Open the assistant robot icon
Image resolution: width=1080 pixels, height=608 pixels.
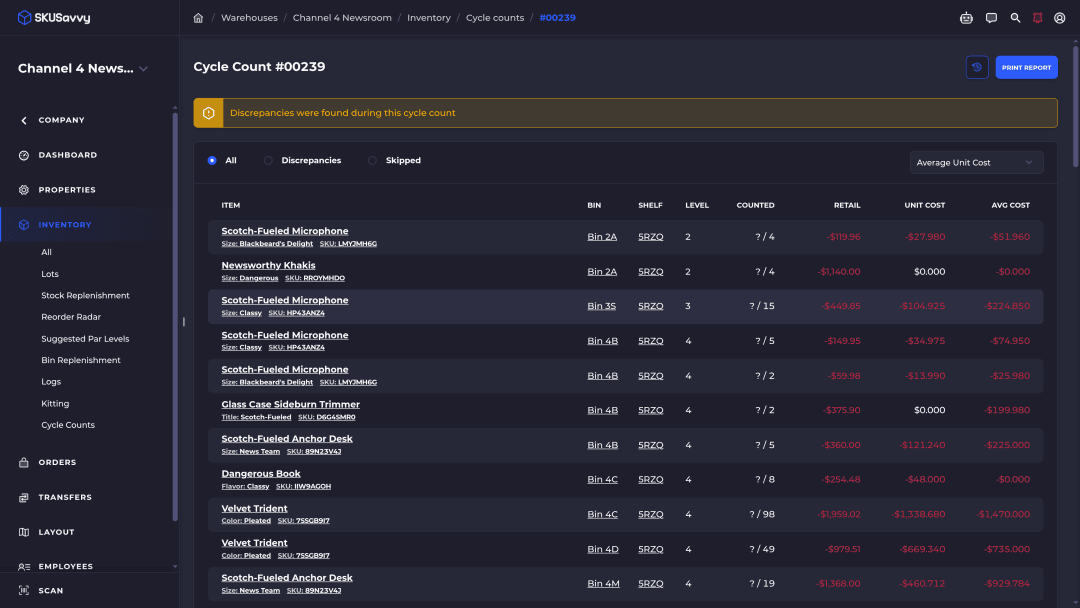pyautogui.click(x=966, y=18)
